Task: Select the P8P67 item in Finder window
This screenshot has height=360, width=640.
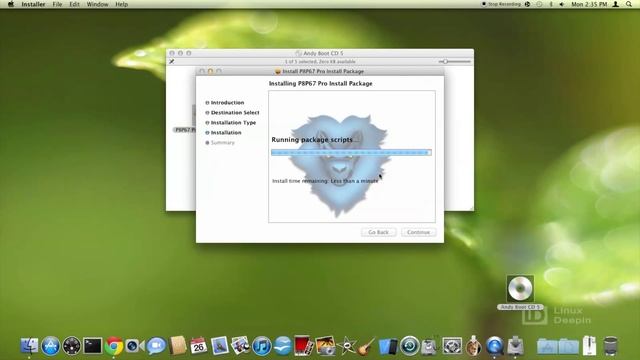Action: (184, 130)
